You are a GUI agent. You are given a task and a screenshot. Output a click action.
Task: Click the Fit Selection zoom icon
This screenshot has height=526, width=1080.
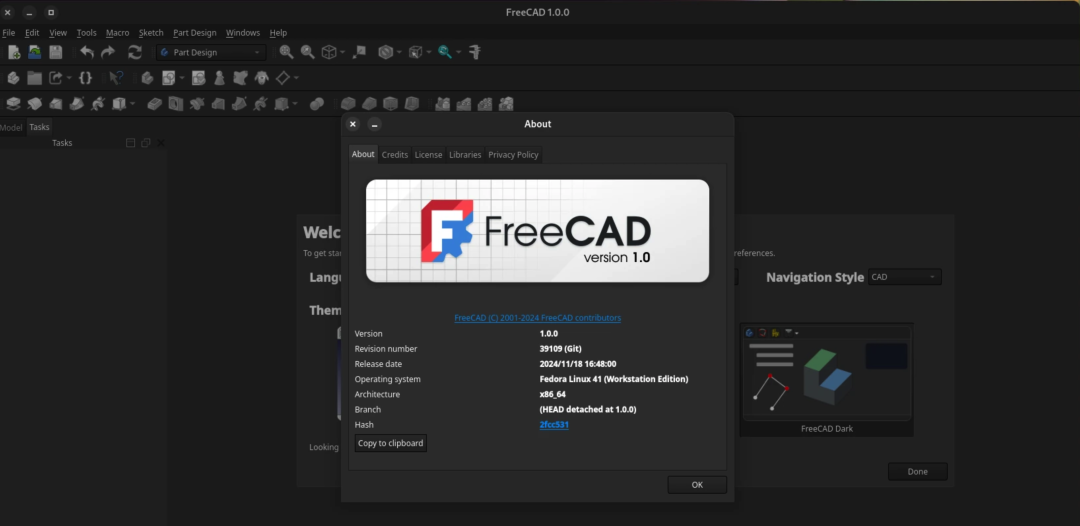pyautogui.click(x=308, y=52)
